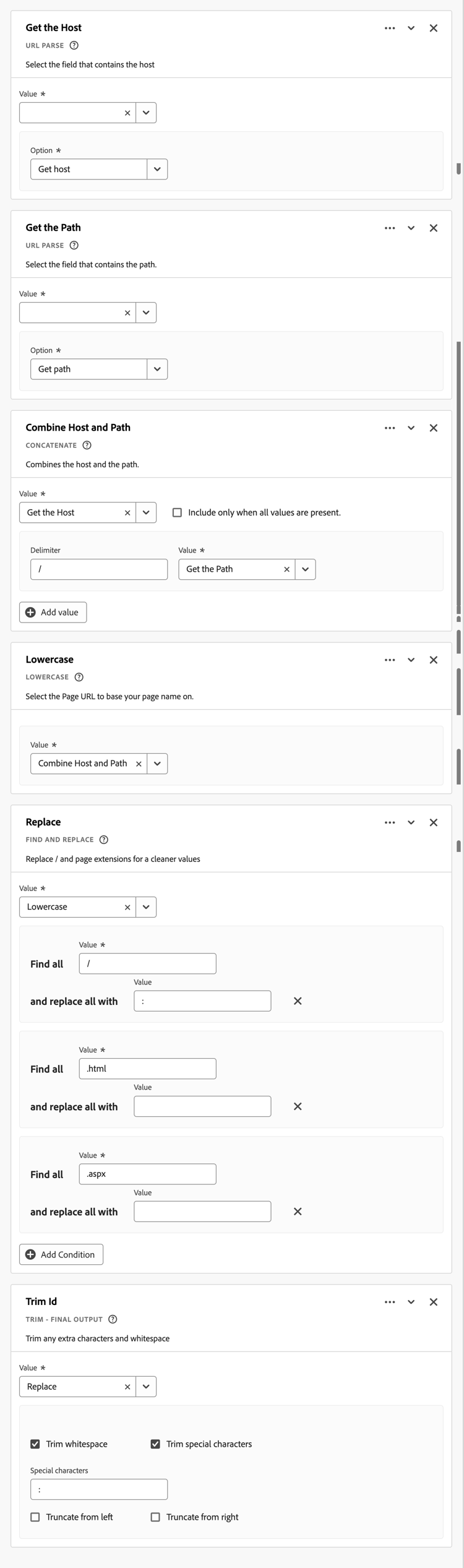Open the Lowercase value dropdown in Replace
The image size is (464, 1568).
[146, 907]
